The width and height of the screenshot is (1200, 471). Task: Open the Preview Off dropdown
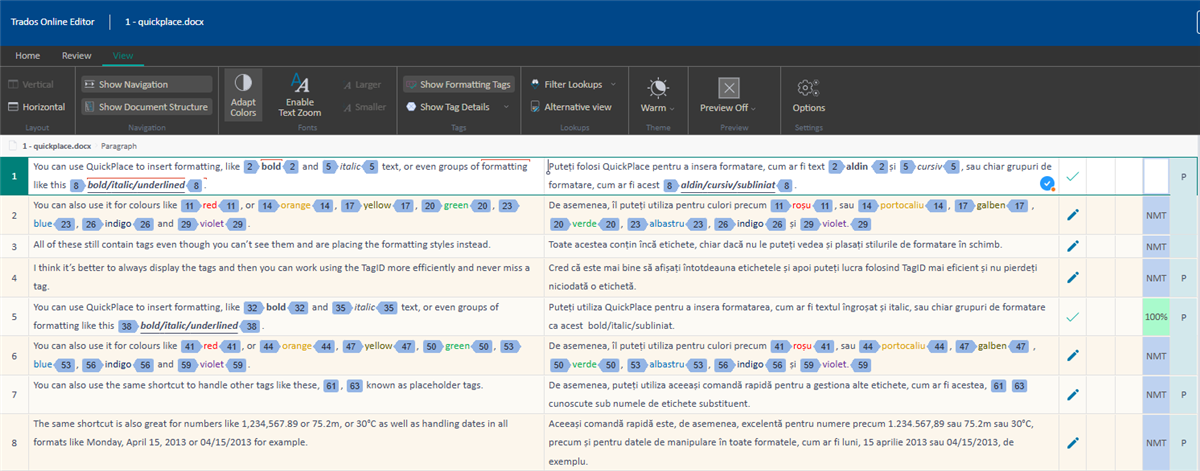pyautogui.click(x=728, y=95)
